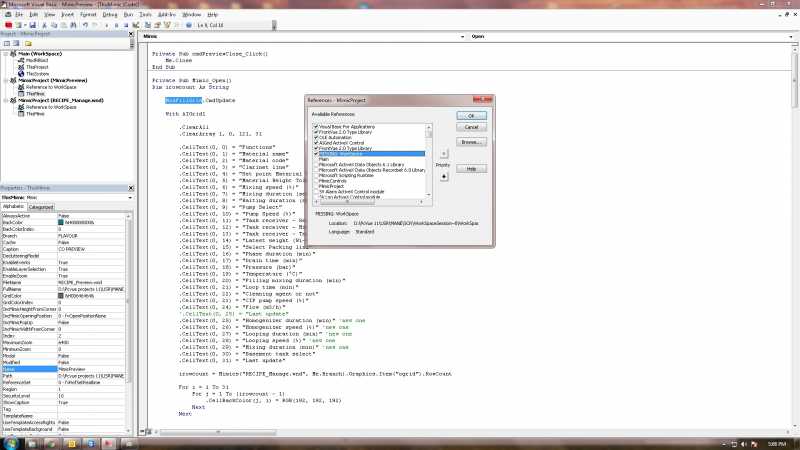Click the Cut scissors icon in toolbar
The height and width of the screenshot is (450, 800).
click(44, 25)
